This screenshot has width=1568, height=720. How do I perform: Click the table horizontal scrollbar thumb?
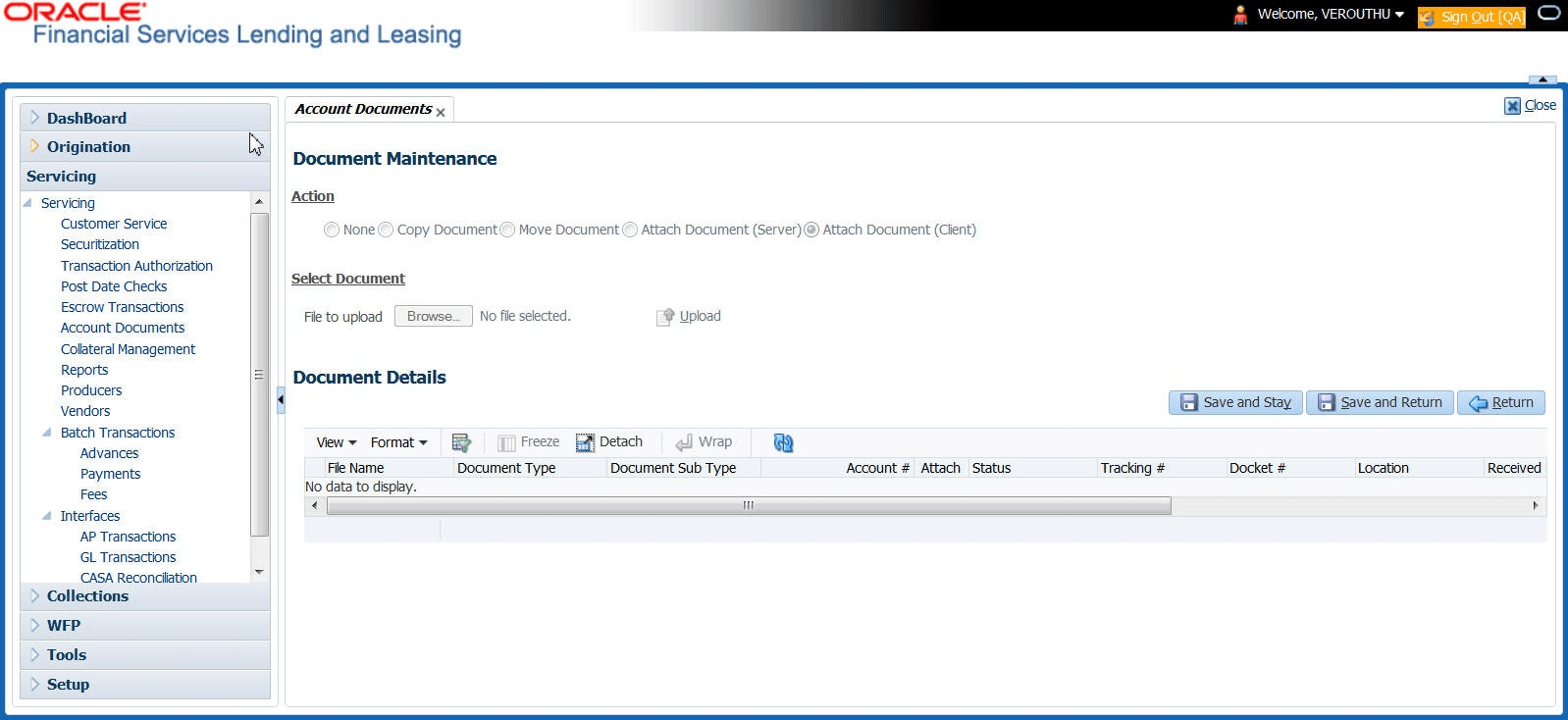click(749, 505)
